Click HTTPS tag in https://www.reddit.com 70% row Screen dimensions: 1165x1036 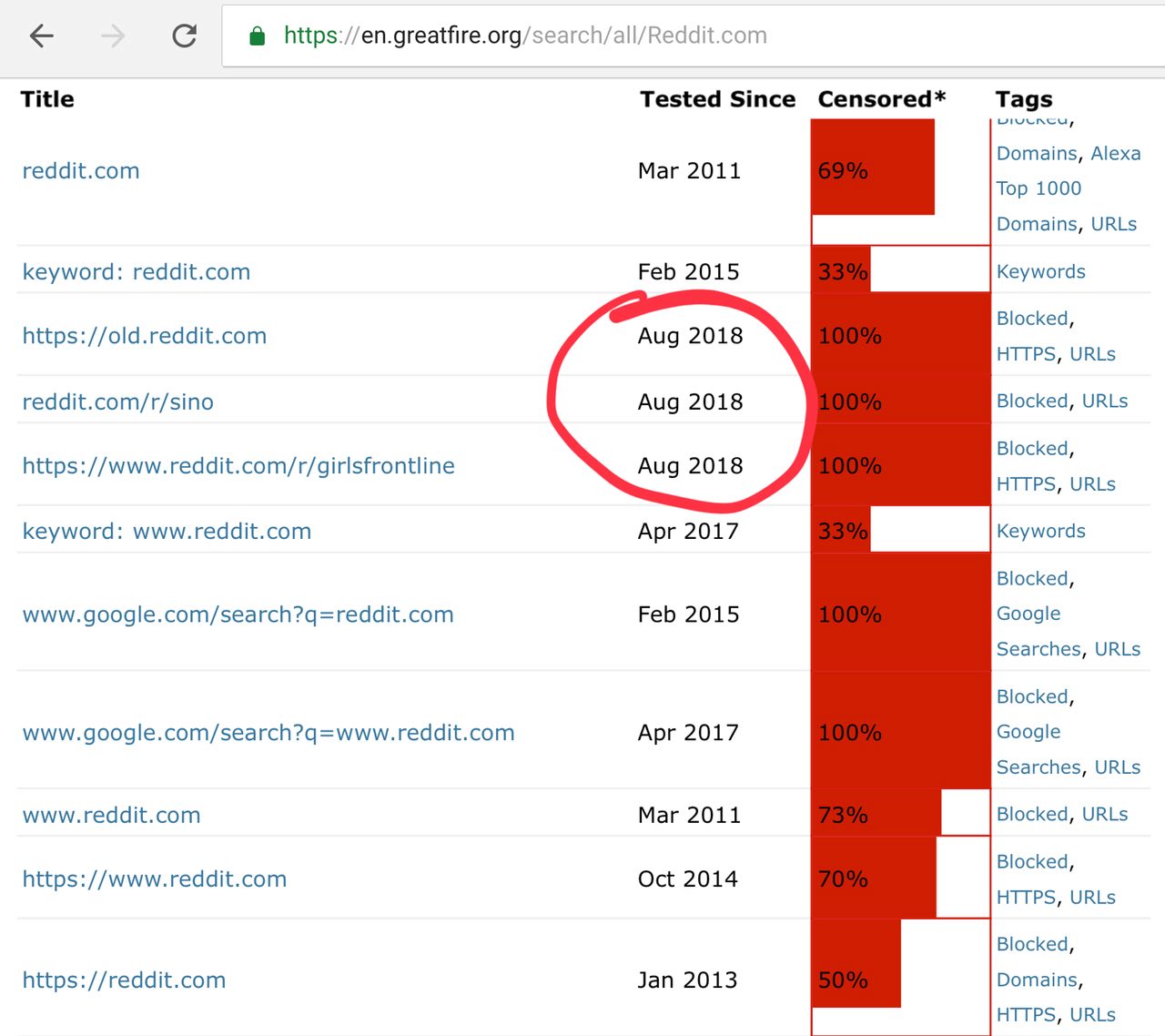tap(1027, 898)
